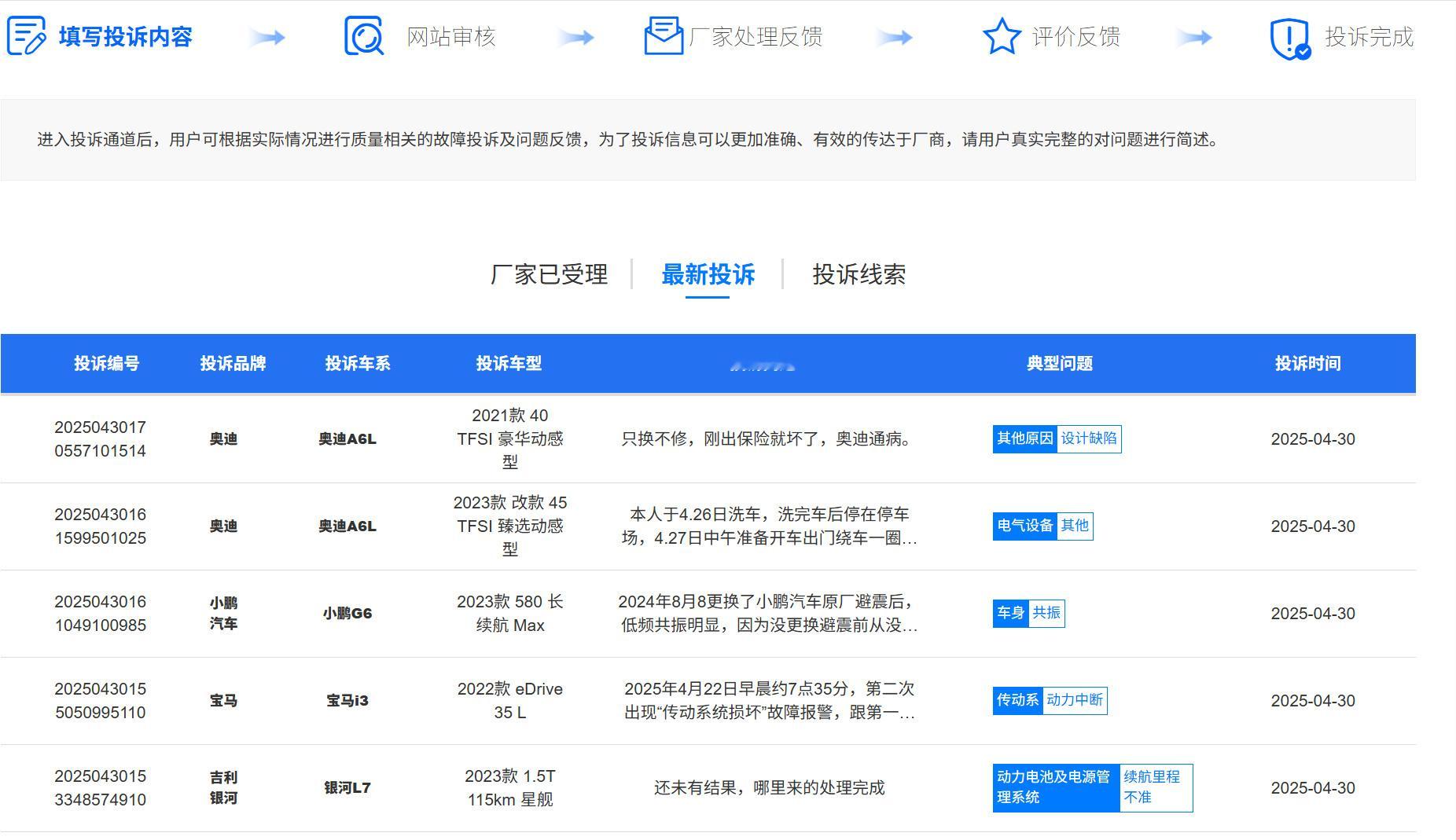Click 奥迪A6L series in the 豪华动感型 row
The width and height of the screenshot is (1456, 840).
(347, 439)
